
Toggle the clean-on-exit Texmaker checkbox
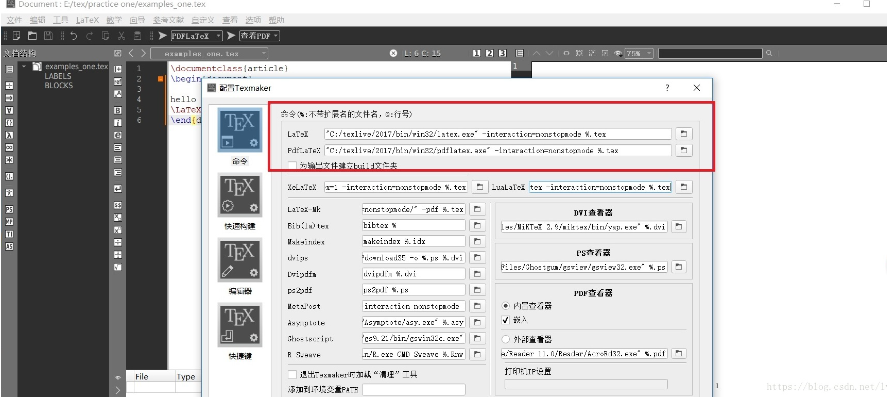point(292,374)
